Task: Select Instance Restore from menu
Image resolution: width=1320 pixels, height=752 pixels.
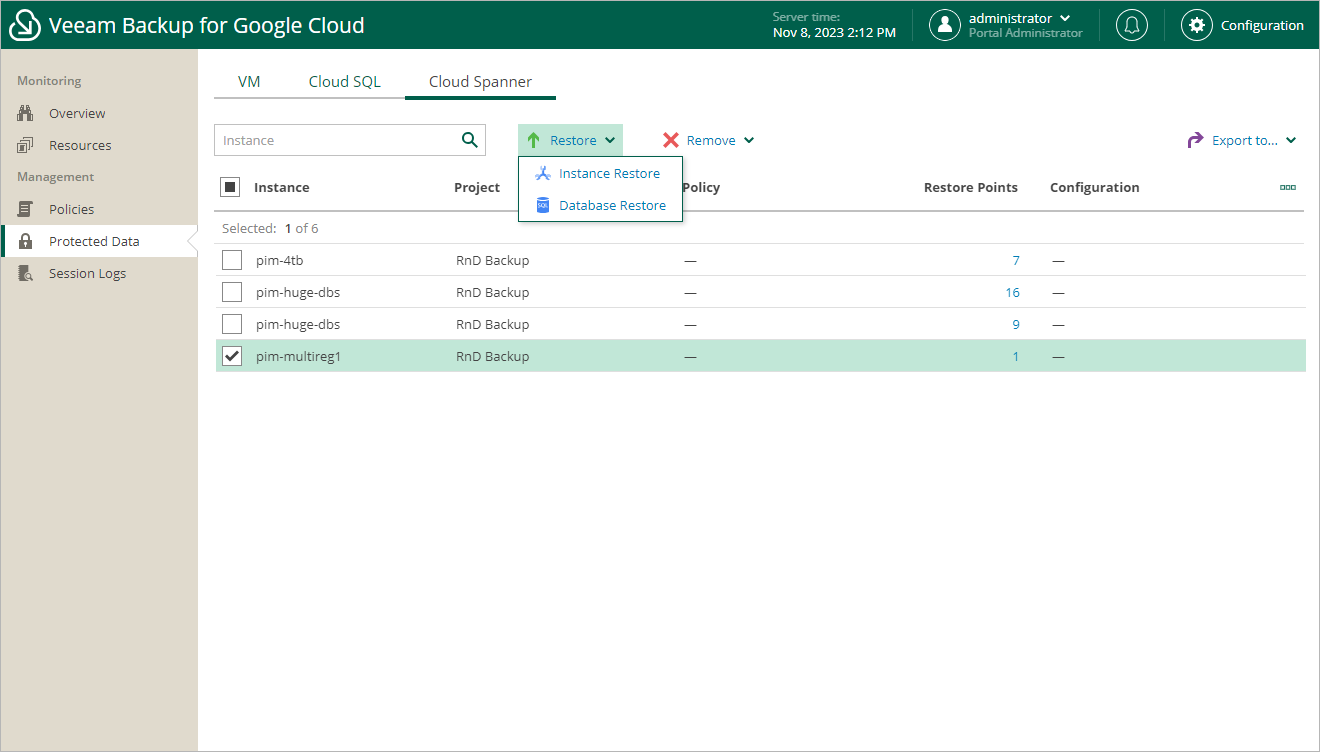Action: (609, 173)
